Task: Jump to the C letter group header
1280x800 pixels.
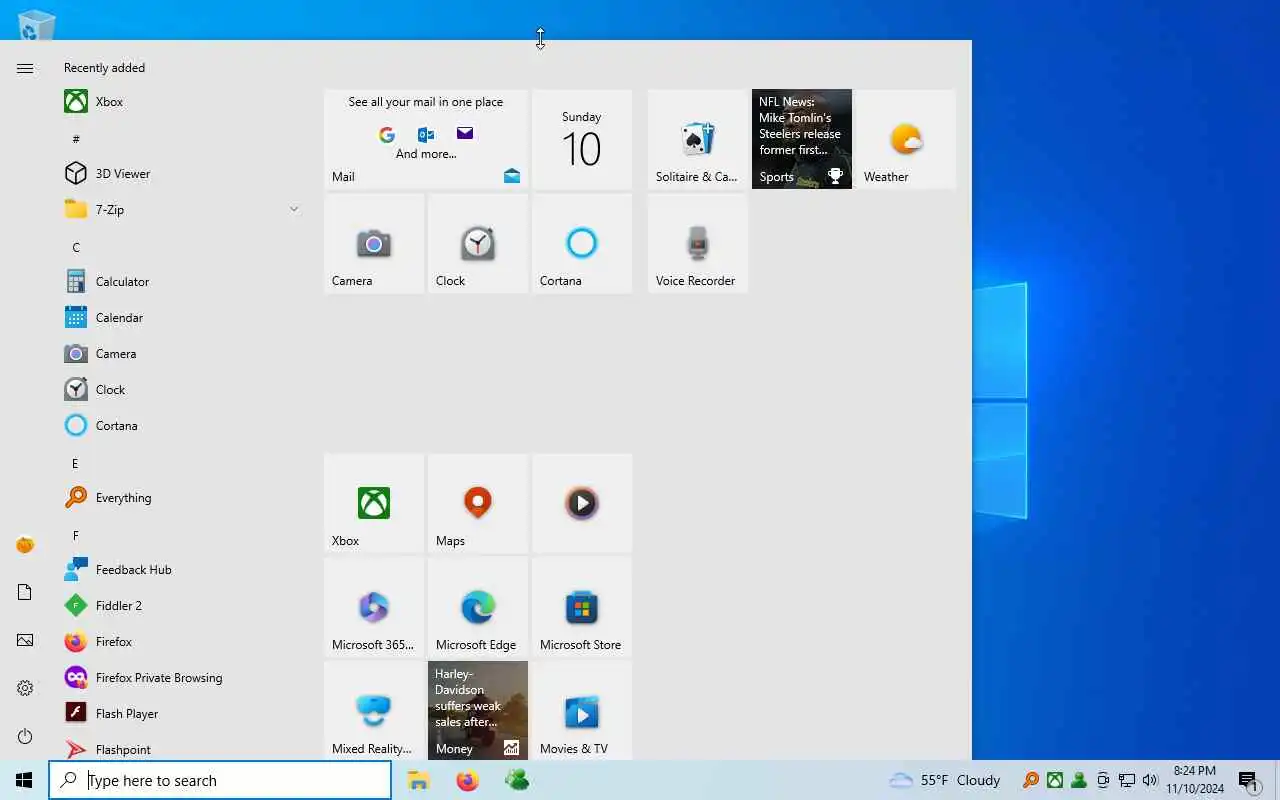Action: (76, 247)
